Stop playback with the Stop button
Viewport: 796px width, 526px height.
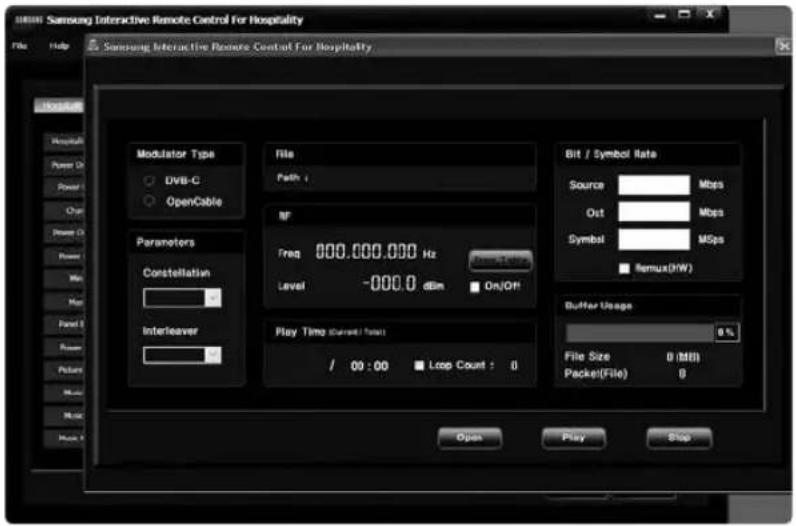click(679, 438)
